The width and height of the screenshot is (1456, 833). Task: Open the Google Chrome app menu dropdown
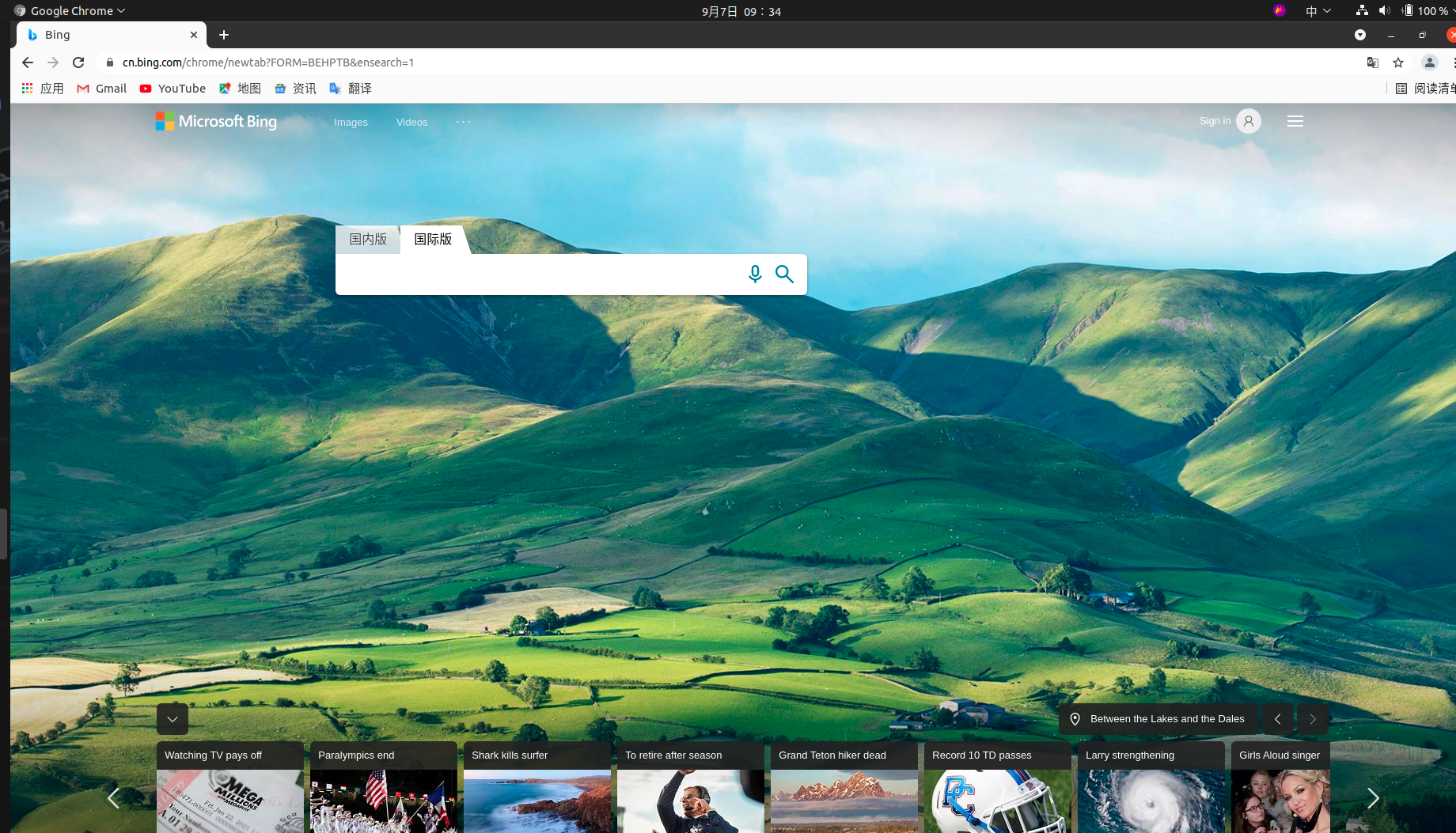pos(70,11)
